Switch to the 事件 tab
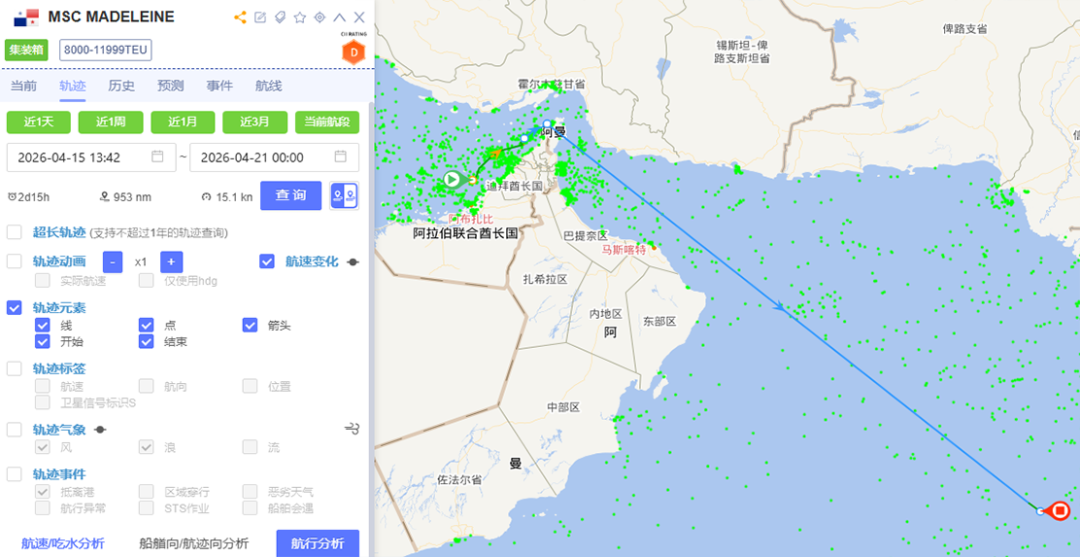 click(x=220, y=86)
